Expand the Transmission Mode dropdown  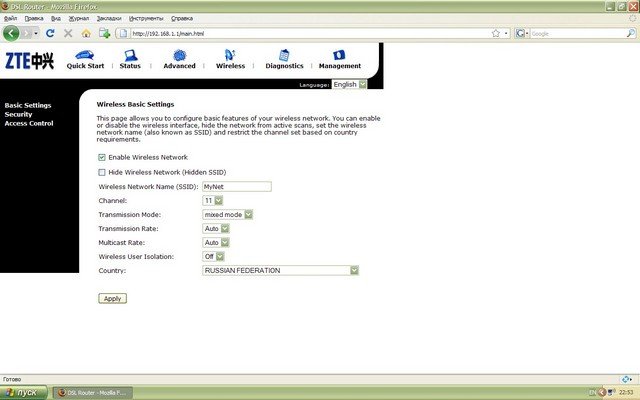tap(228, 214)
